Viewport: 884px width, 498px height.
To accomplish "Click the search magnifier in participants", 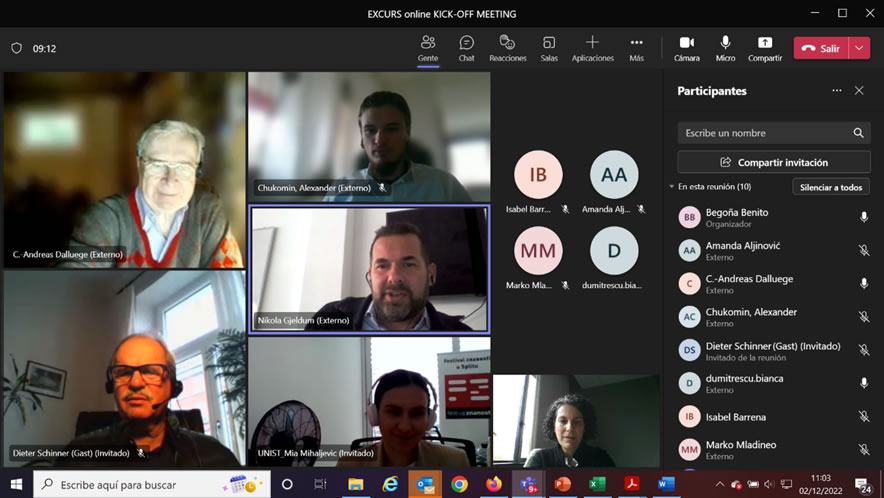I will pos(858,133).
